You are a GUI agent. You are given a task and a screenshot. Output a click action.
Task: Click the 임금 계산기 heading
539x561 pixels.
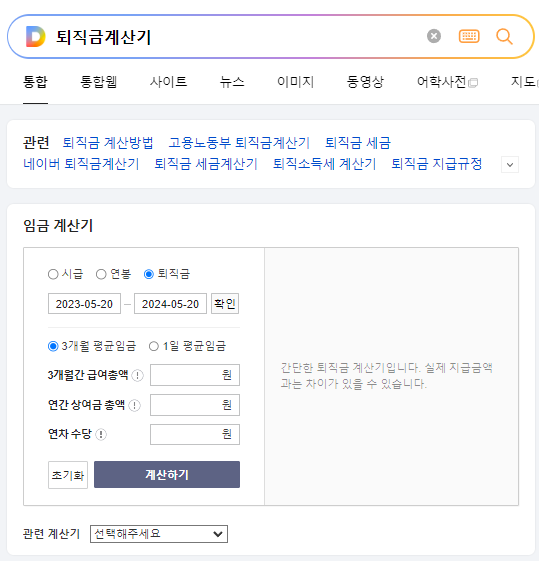[x=58, y=226]
